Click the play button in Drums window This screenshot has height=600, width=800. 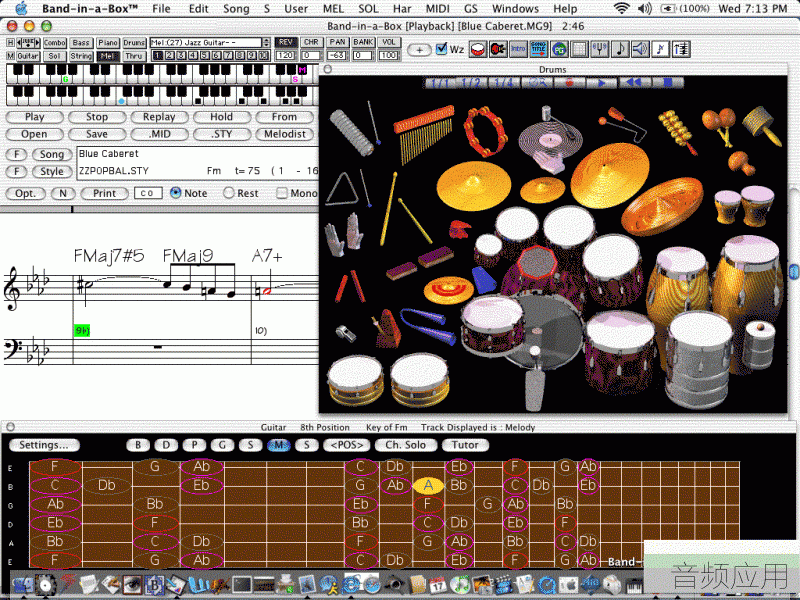tap(601, 83)
